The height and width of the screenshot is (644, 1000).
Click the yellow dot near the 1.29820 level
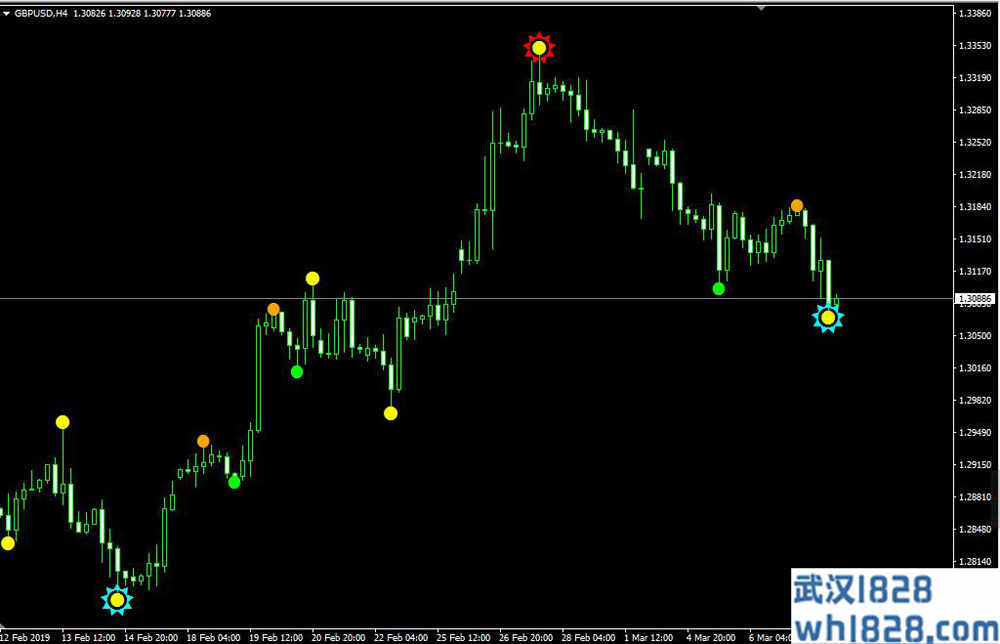pos(391,413)
